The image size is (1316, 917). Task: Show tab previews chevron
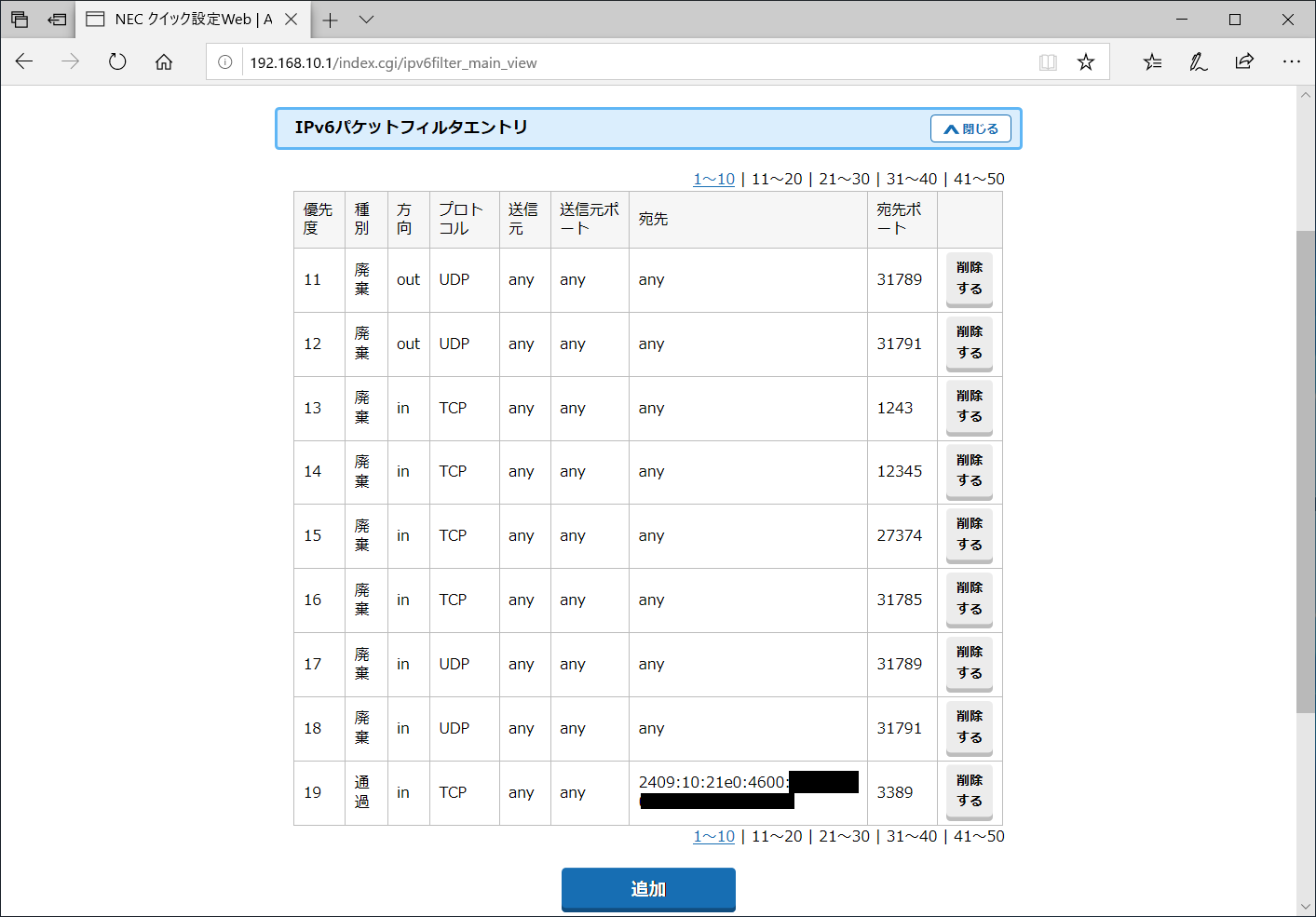366,20
